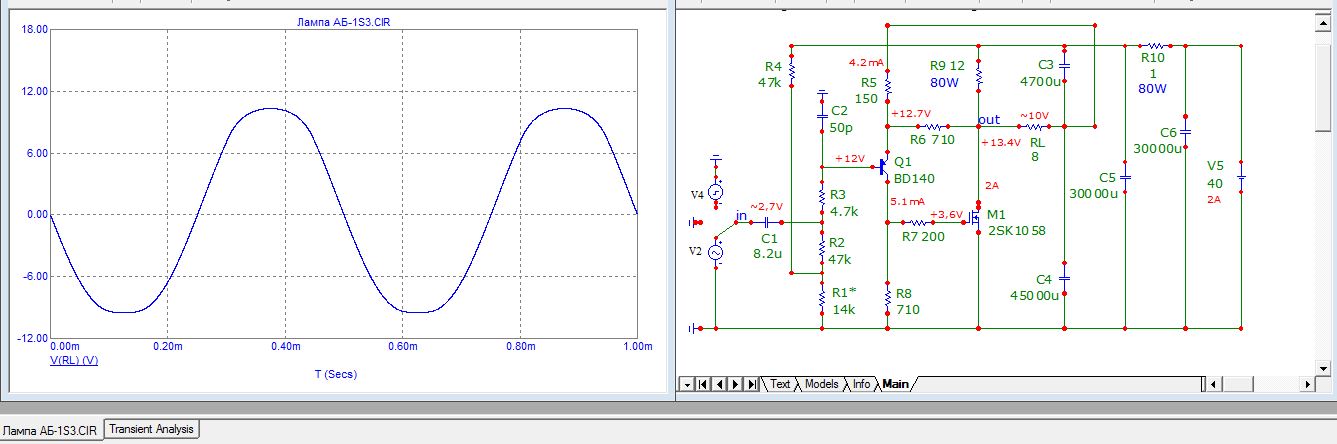
Task: Switch to the Models page tab
Action: [821, 384]
